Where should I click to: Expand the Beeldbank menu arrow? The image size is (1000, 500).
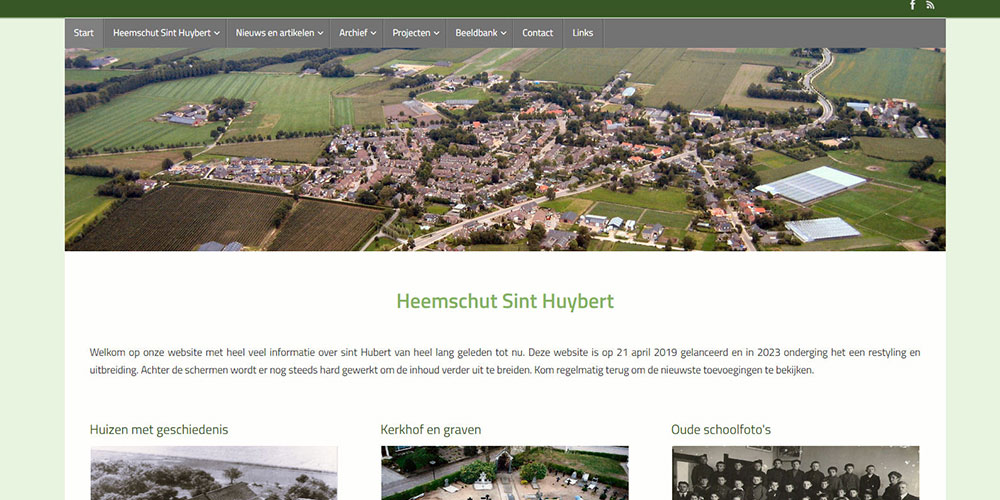[x=503, y=33]
